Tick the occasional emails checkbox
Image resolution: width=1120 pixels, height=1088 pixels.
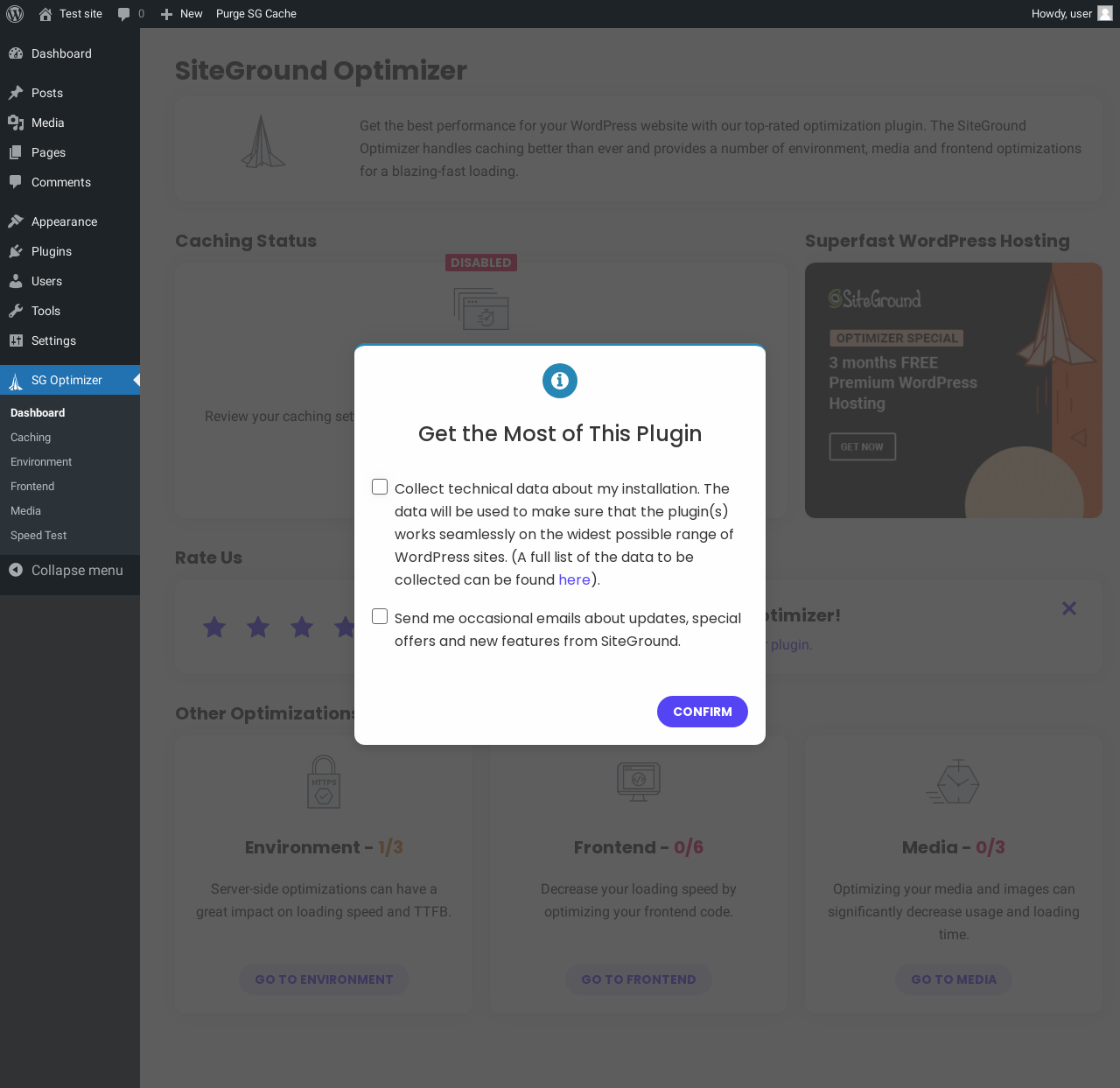(x=380, y=616)
